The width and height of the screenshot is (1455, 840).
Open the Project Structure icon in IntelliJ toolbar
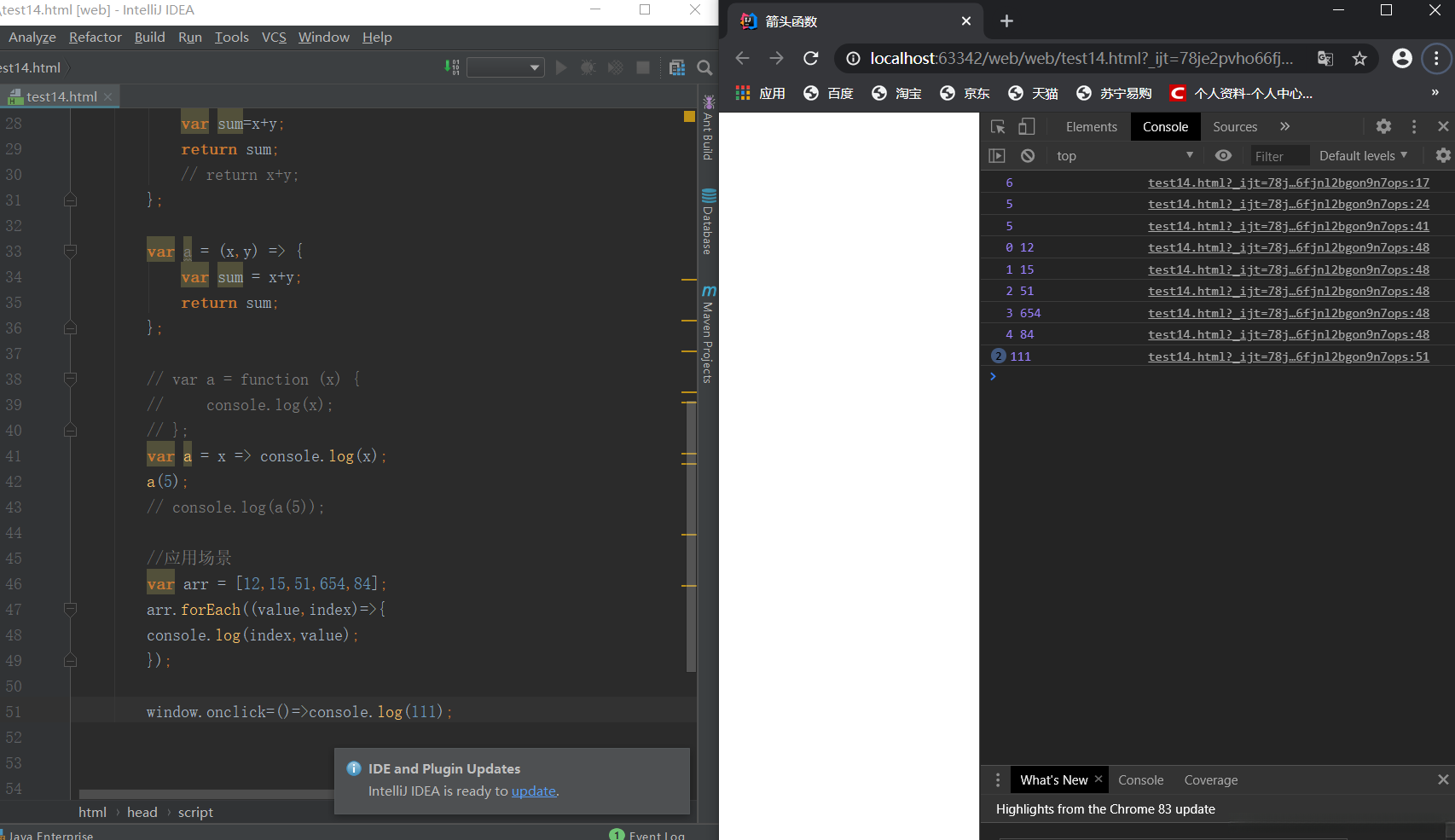[x=677, y=67]
